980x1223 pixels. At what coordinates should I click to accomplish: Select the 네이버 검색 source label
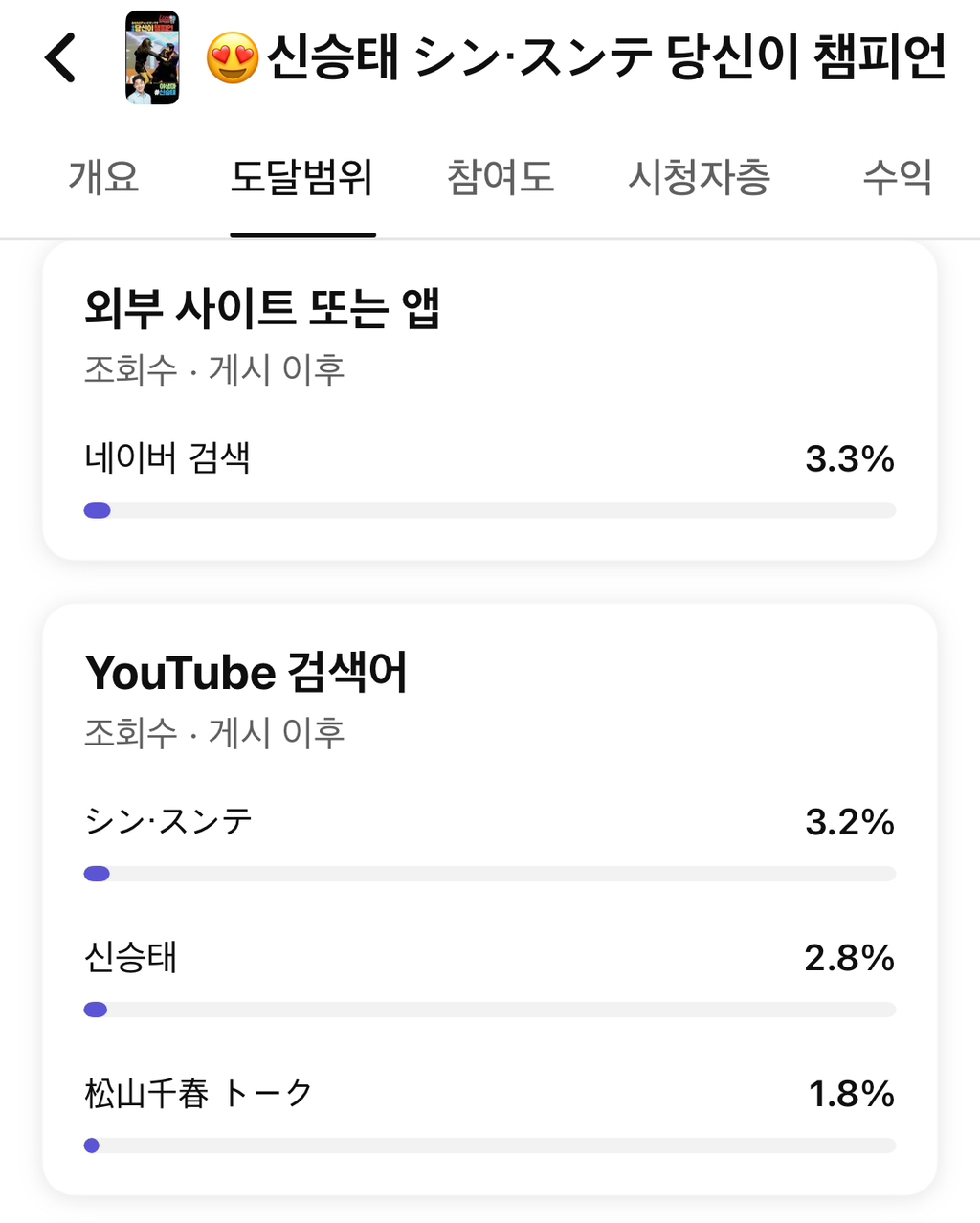coord(167,458)
